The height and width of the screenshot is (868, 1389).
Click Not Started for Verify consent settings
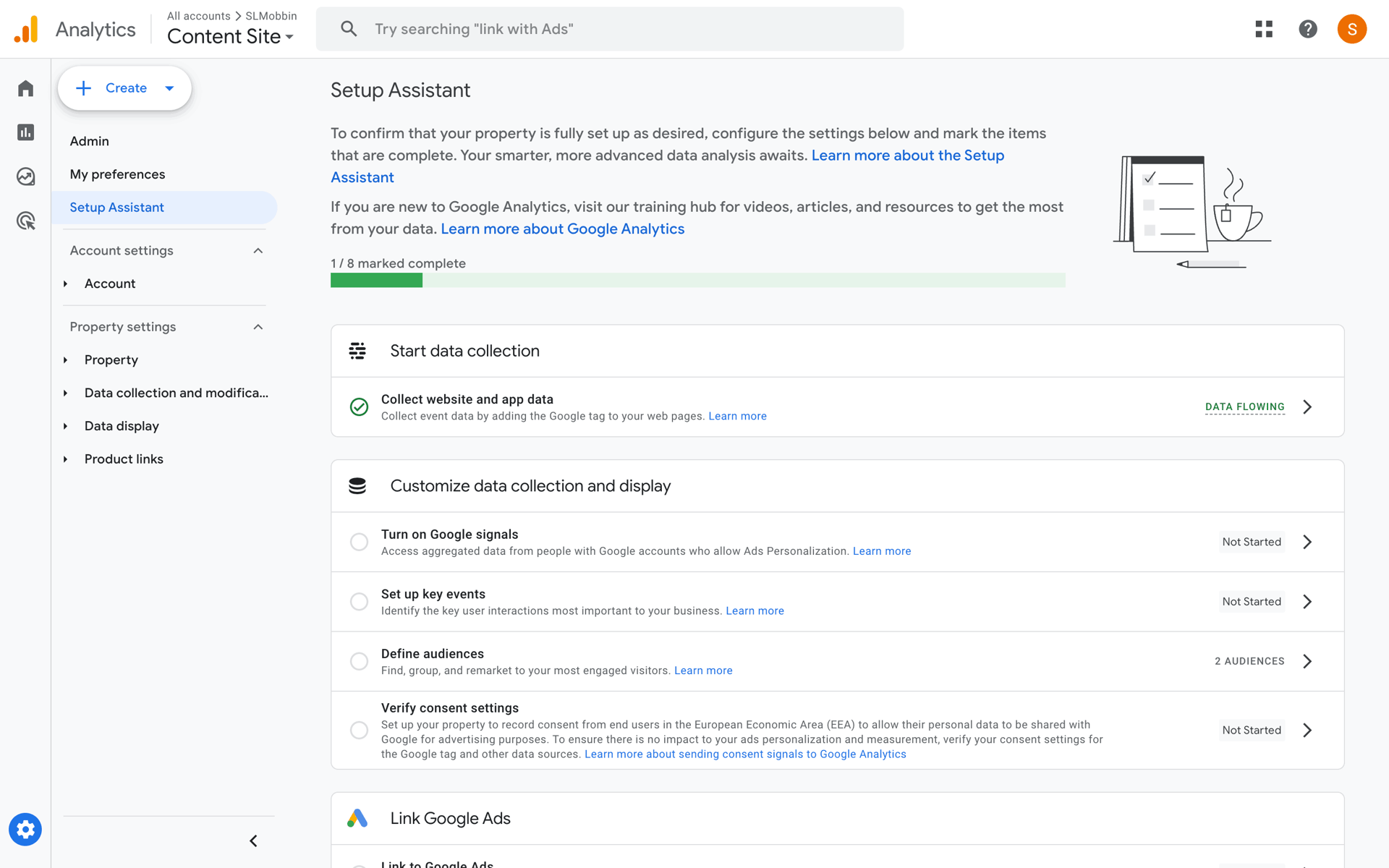coord(1252,731)
